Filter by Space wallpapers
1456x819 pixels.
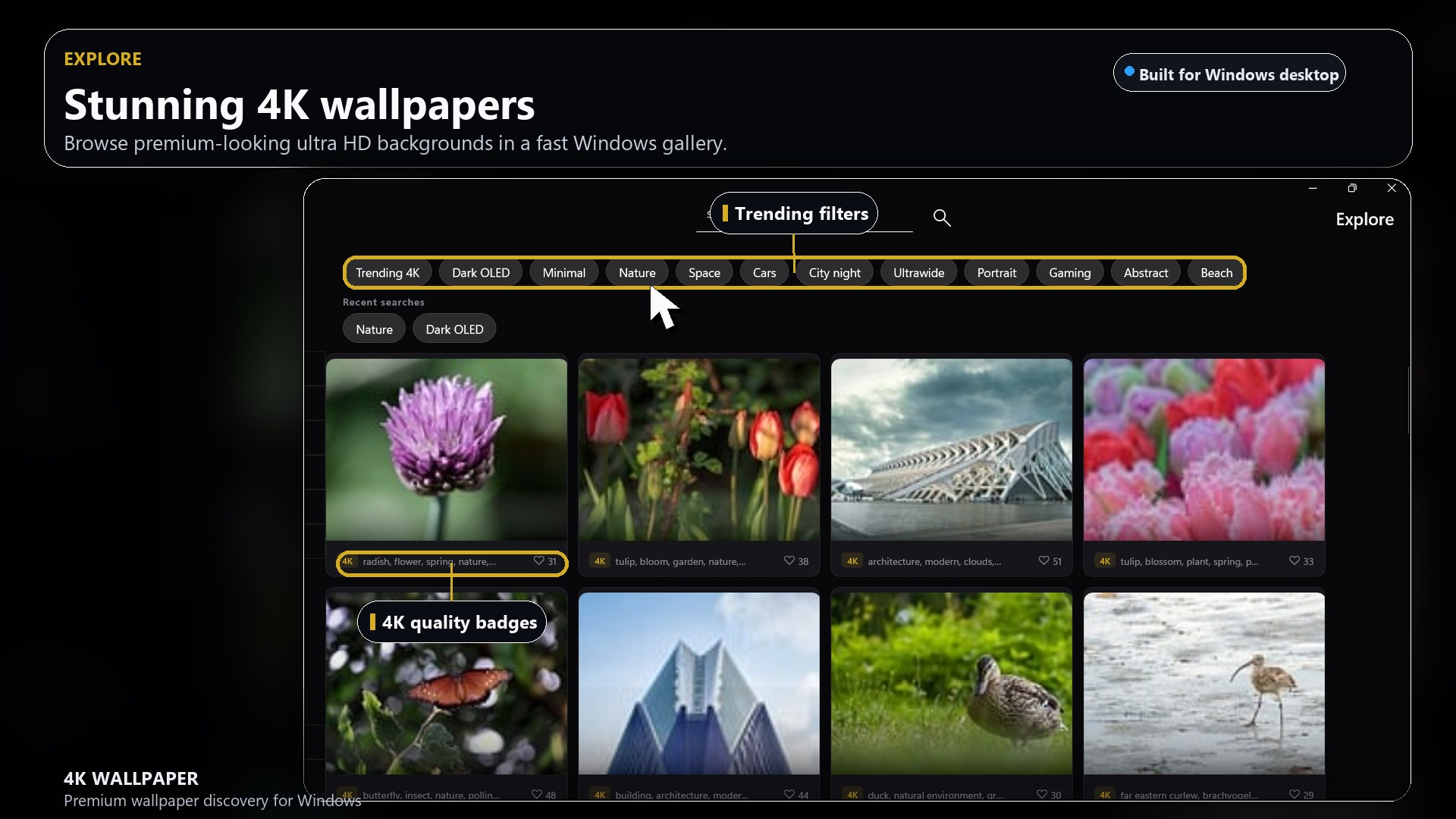pyautogui.click(x=704, y=273)
